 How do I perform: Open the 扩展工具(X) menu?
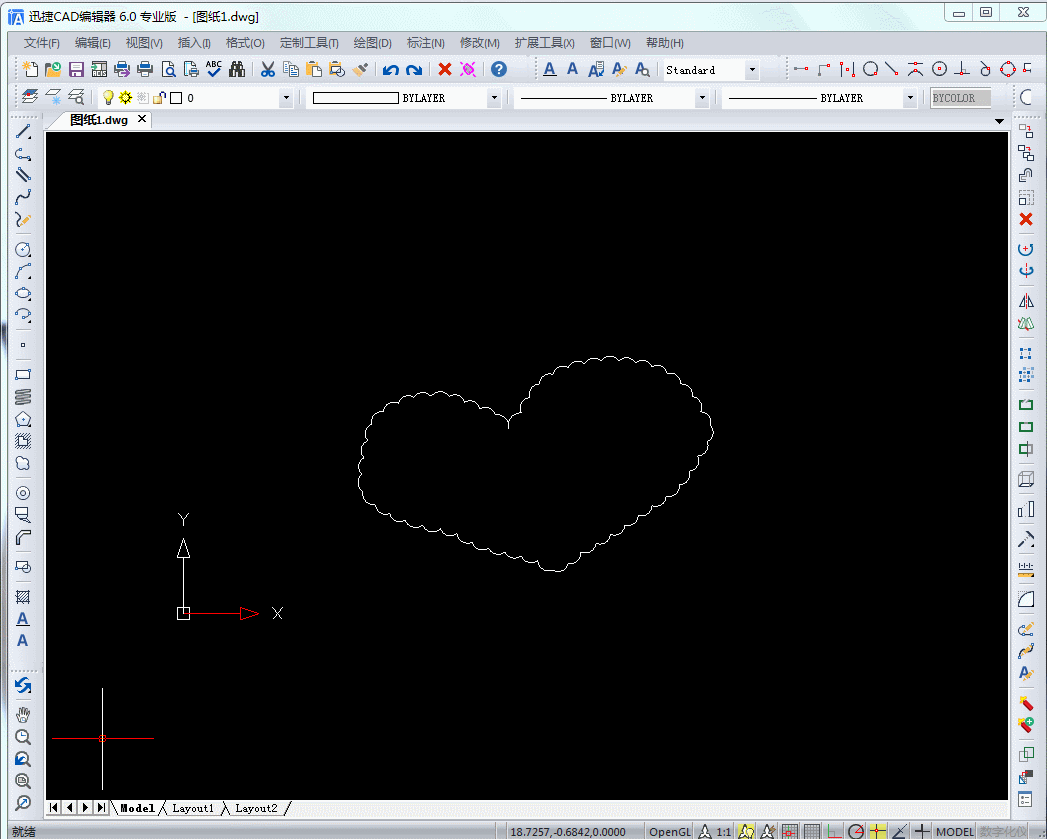[544, 43]
